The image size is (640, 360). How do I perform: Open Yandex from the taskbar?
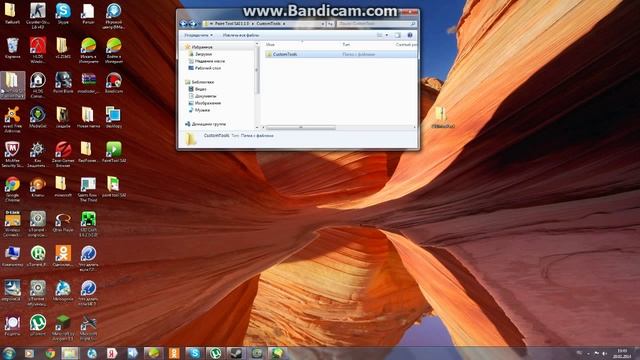coord(112,353)
